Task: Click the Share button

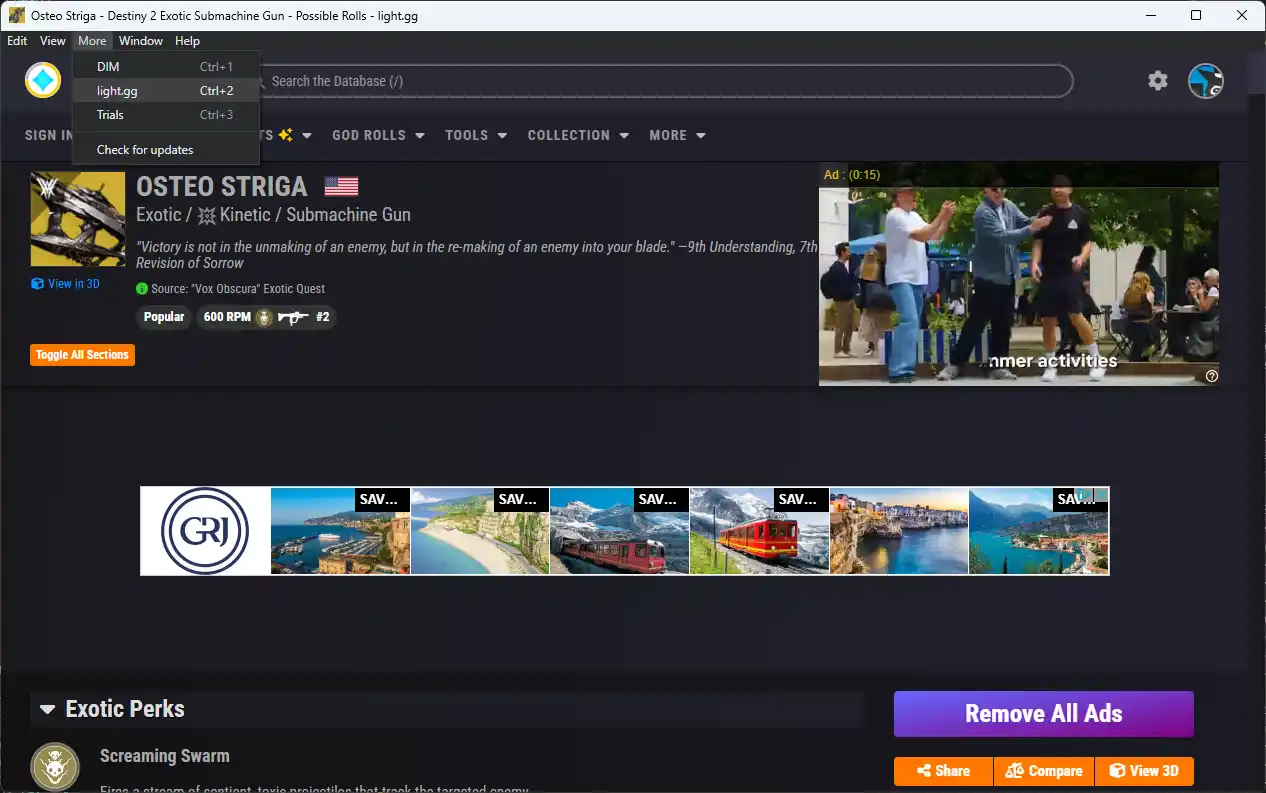Action: tap(943, 771)
